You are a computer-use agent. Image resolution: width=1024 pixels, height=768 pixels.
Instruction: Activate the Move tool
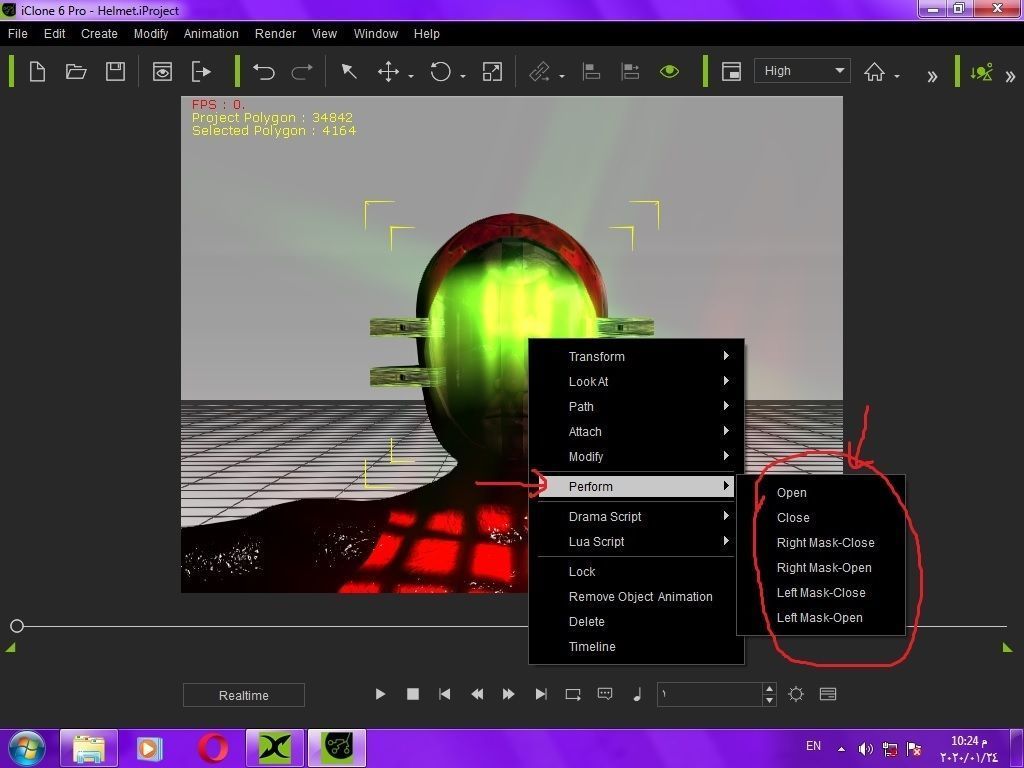point(388,71)
